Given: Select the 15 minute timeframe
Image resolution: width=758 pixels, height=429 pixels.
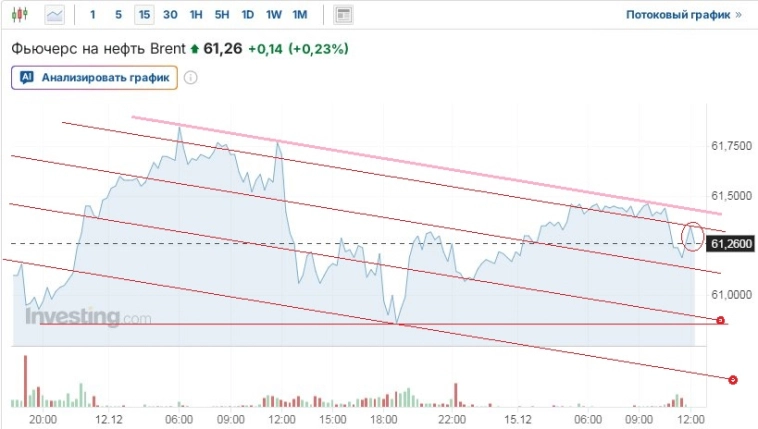Looking at the screenshot, I should 145,15.
